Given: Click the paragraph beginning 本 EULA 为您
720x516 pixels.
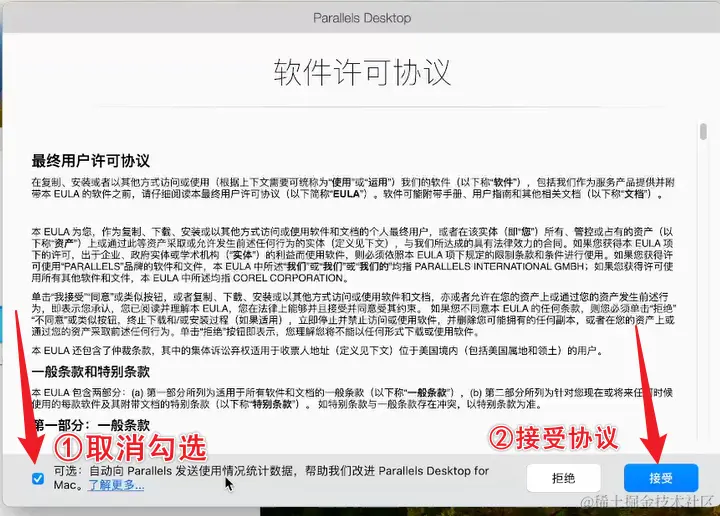Looking at the screenshot, I should (352, 255).
